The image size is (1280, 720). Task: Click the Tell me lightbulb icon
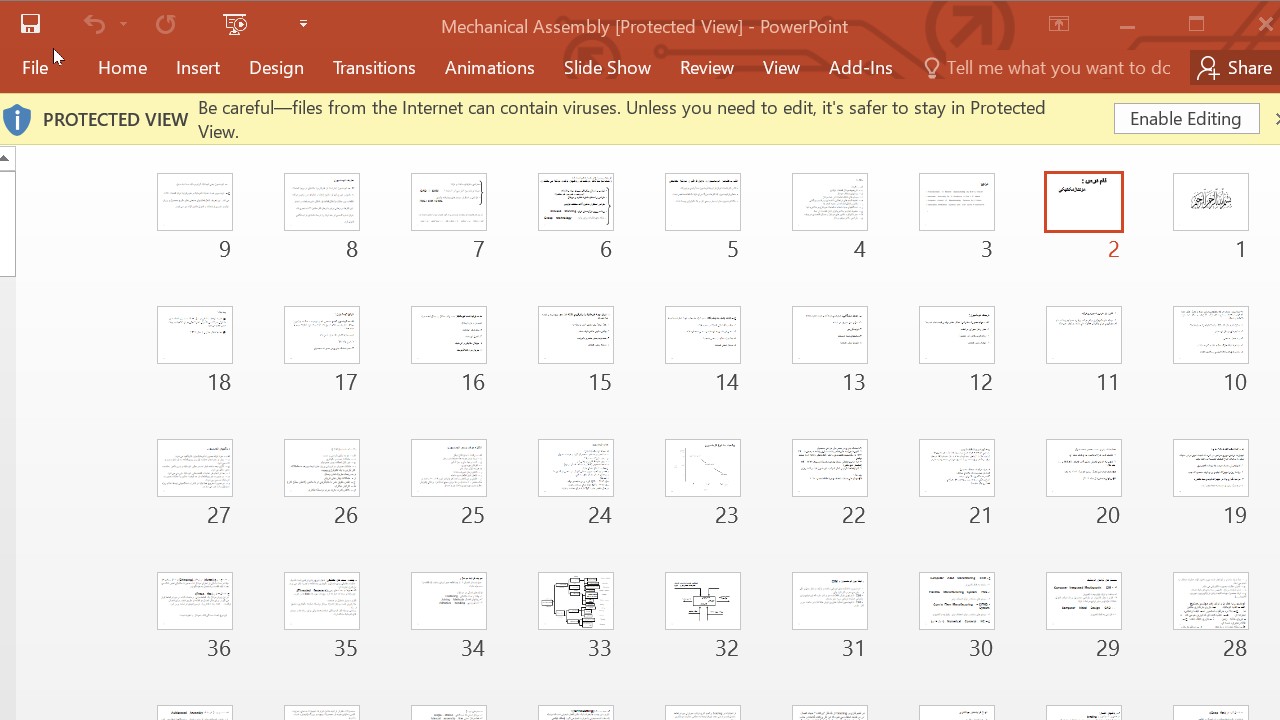[x=932, y=68]
